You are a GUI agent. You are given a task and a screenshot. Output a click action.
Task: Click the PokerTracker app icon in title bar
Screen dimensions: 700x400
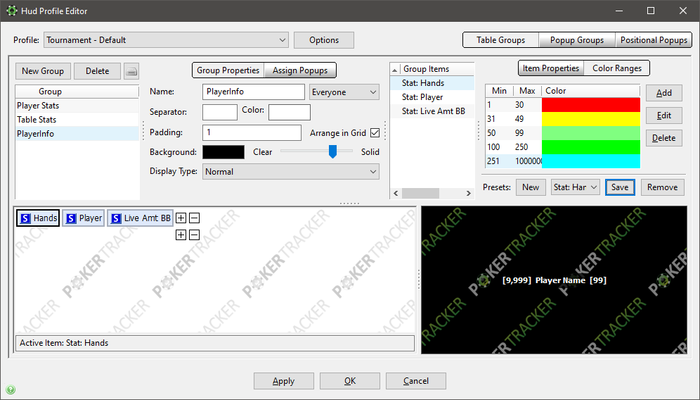12,11
